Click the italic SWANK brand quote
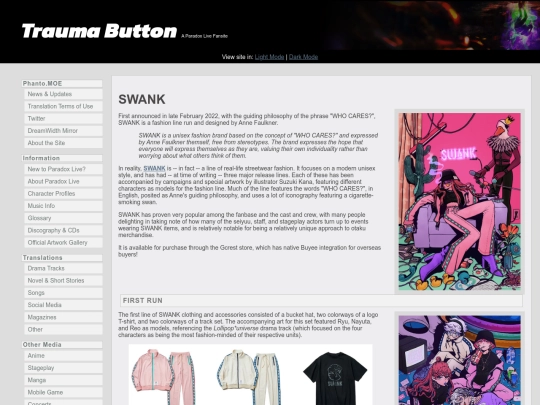The height and width of the screenshot is (405, 540). pos(258,145)
